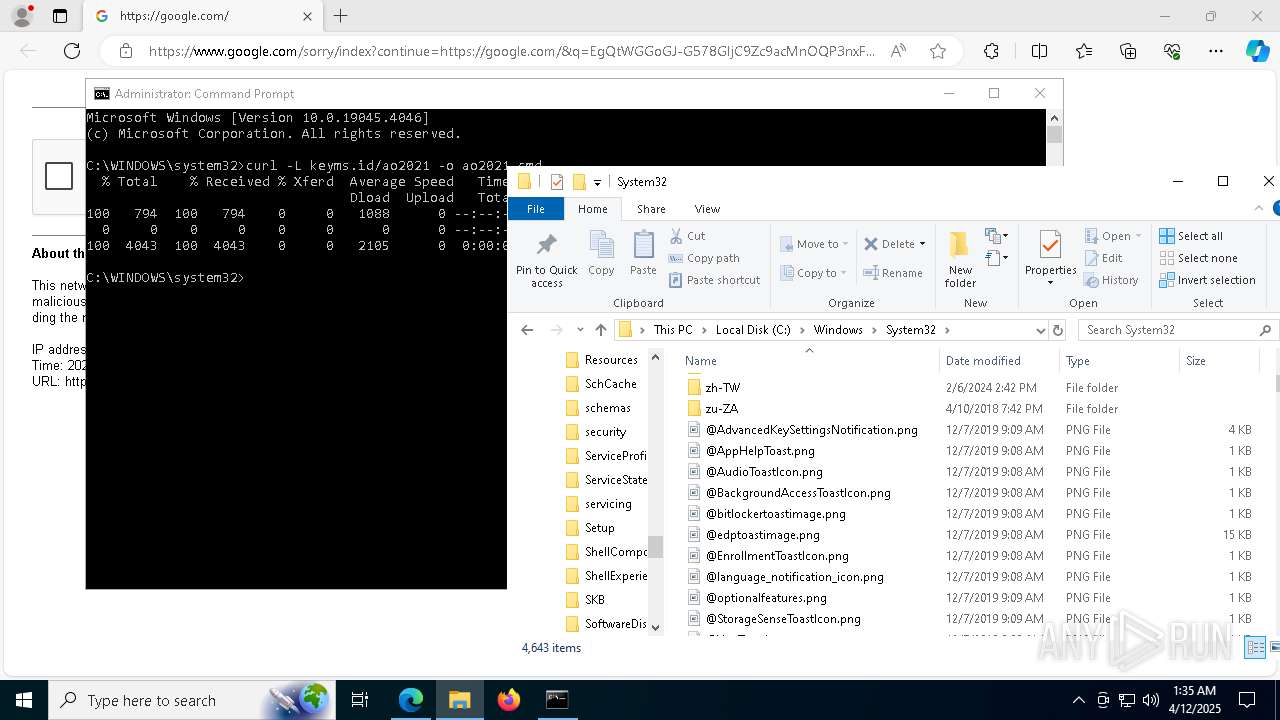The image size is (1280, 720).
Task: Click the Rename button in Organize group
Action: [893, 273]
